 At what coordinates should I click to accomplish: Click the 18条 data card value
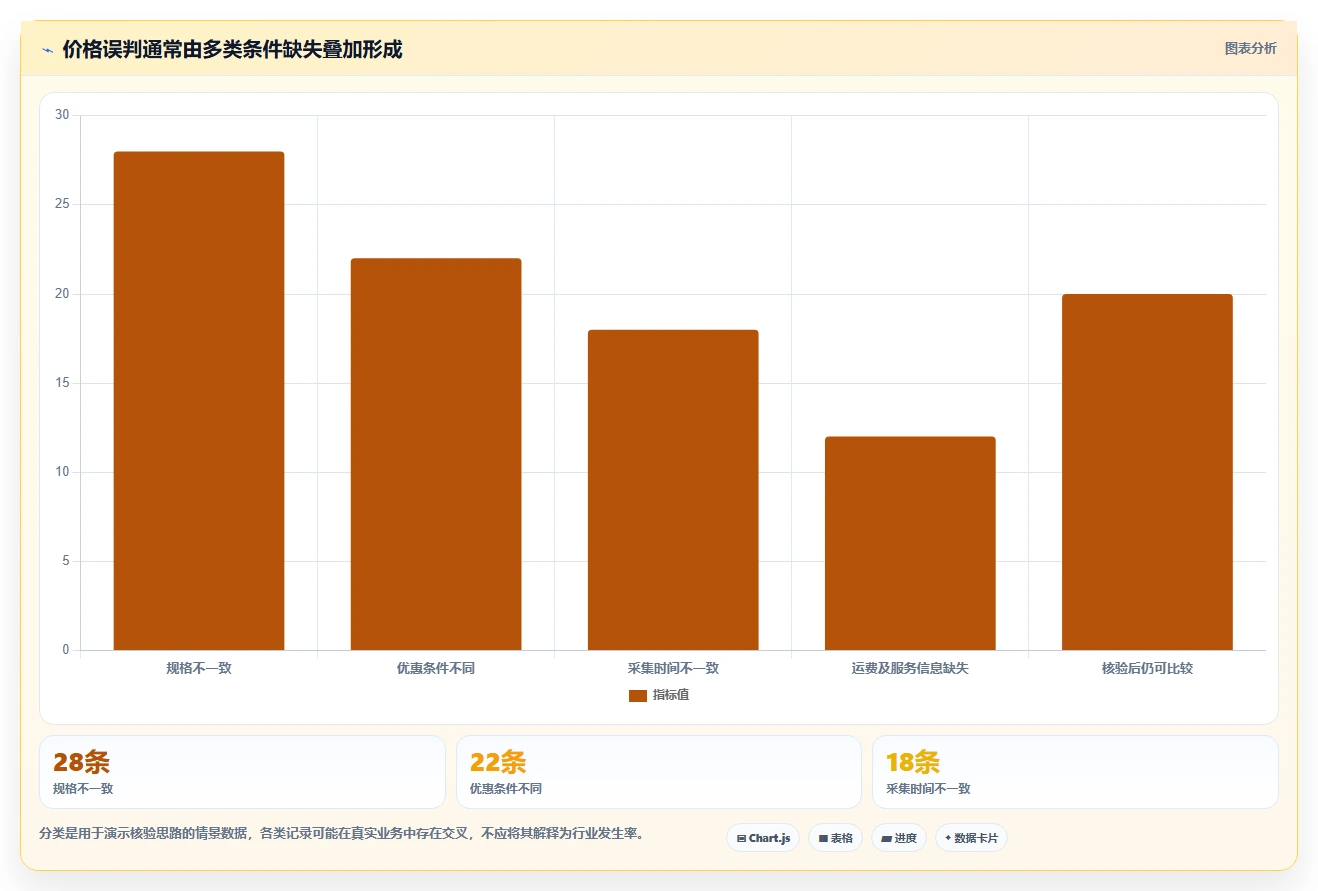pos(913,762)
